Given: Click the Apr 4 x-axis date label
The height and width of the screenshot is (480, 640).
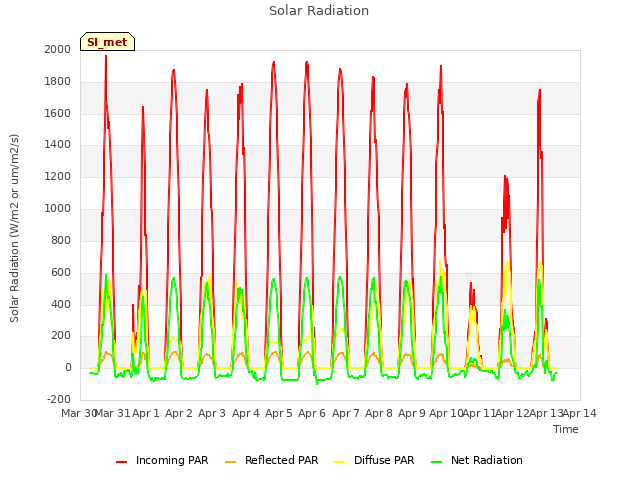Looking at the screenshot, I should pyautogui.click(x=246, y=413).
